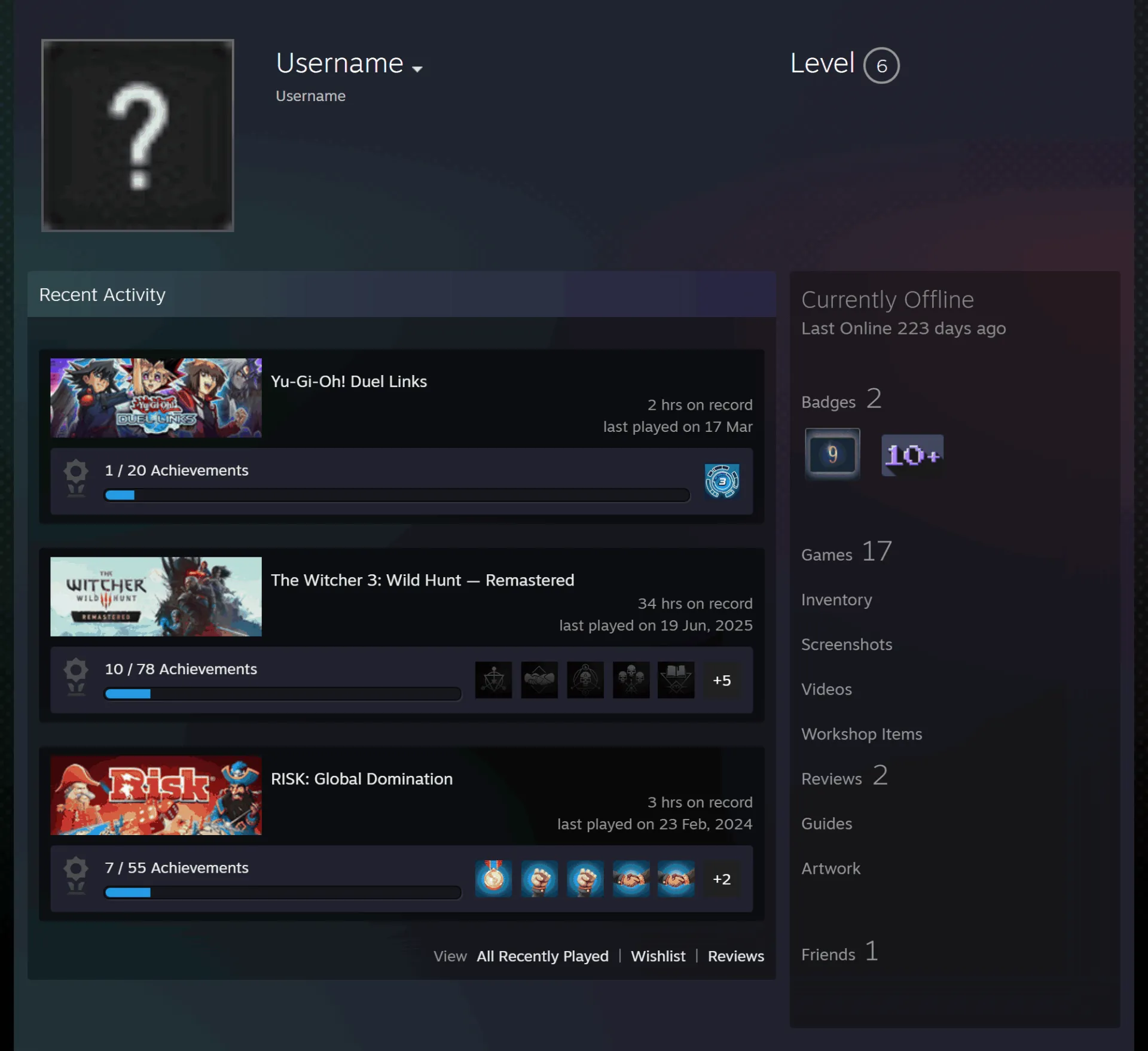
Task: Click the trophy icon beside 1 / 20 Achievements
Action: pos(76,479)
